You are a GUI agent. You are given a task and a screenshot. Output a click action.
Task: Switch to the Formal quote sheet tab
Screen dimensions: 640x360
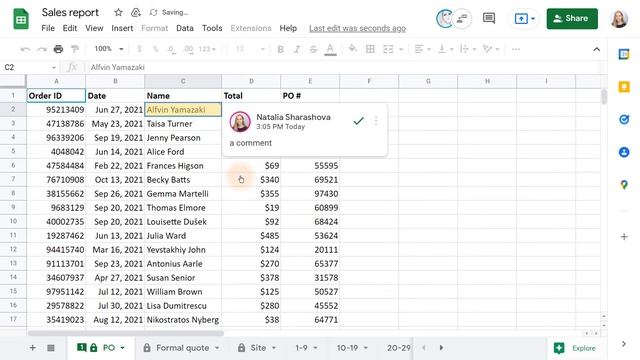coord(182,348)
